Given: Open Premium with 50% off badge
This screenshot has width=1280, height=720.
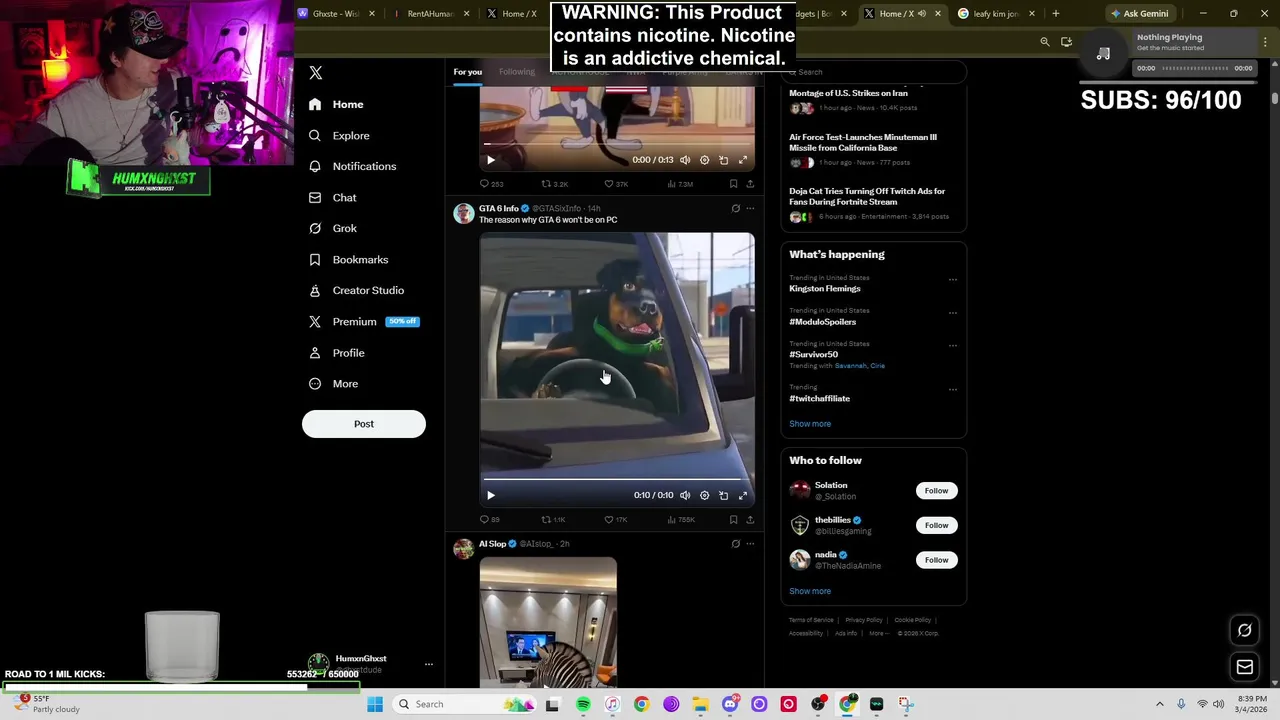Looking at the screenshot, I should 364,321.
